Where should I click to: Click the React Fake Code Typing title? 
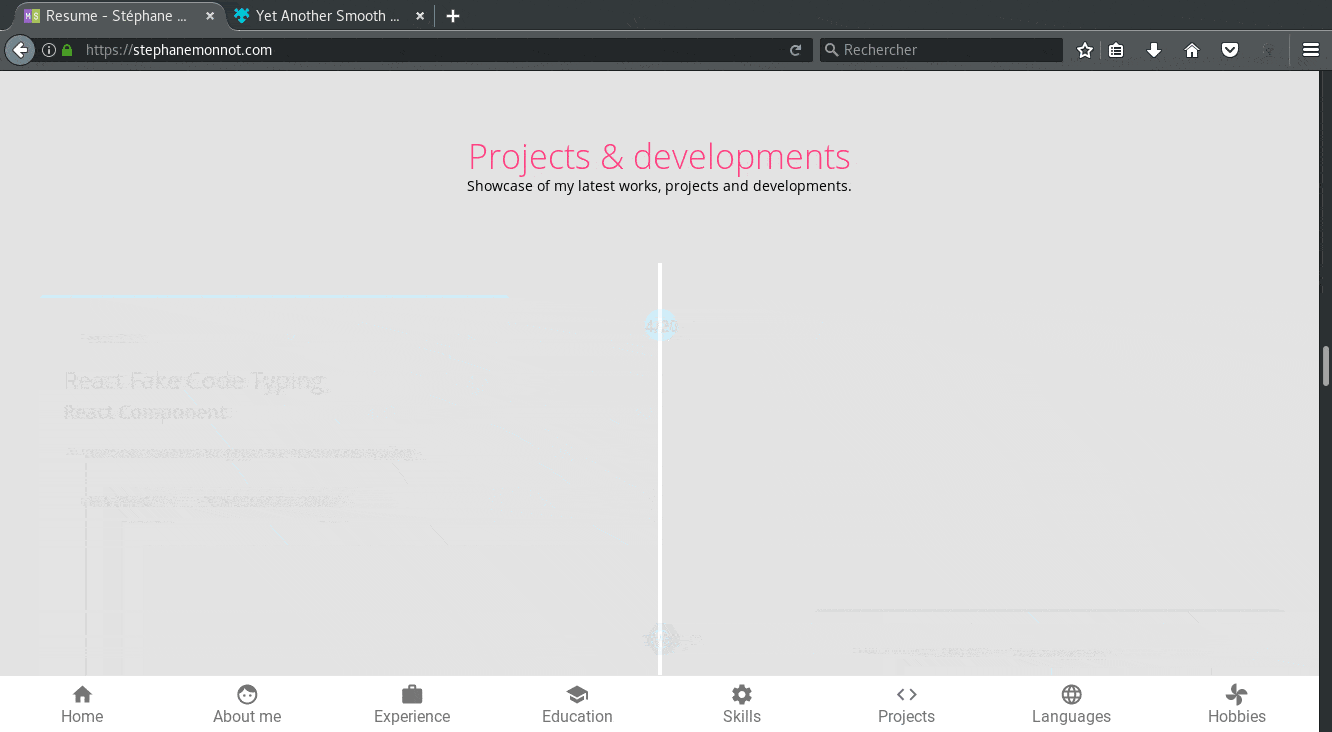click(x=195, y=381)
